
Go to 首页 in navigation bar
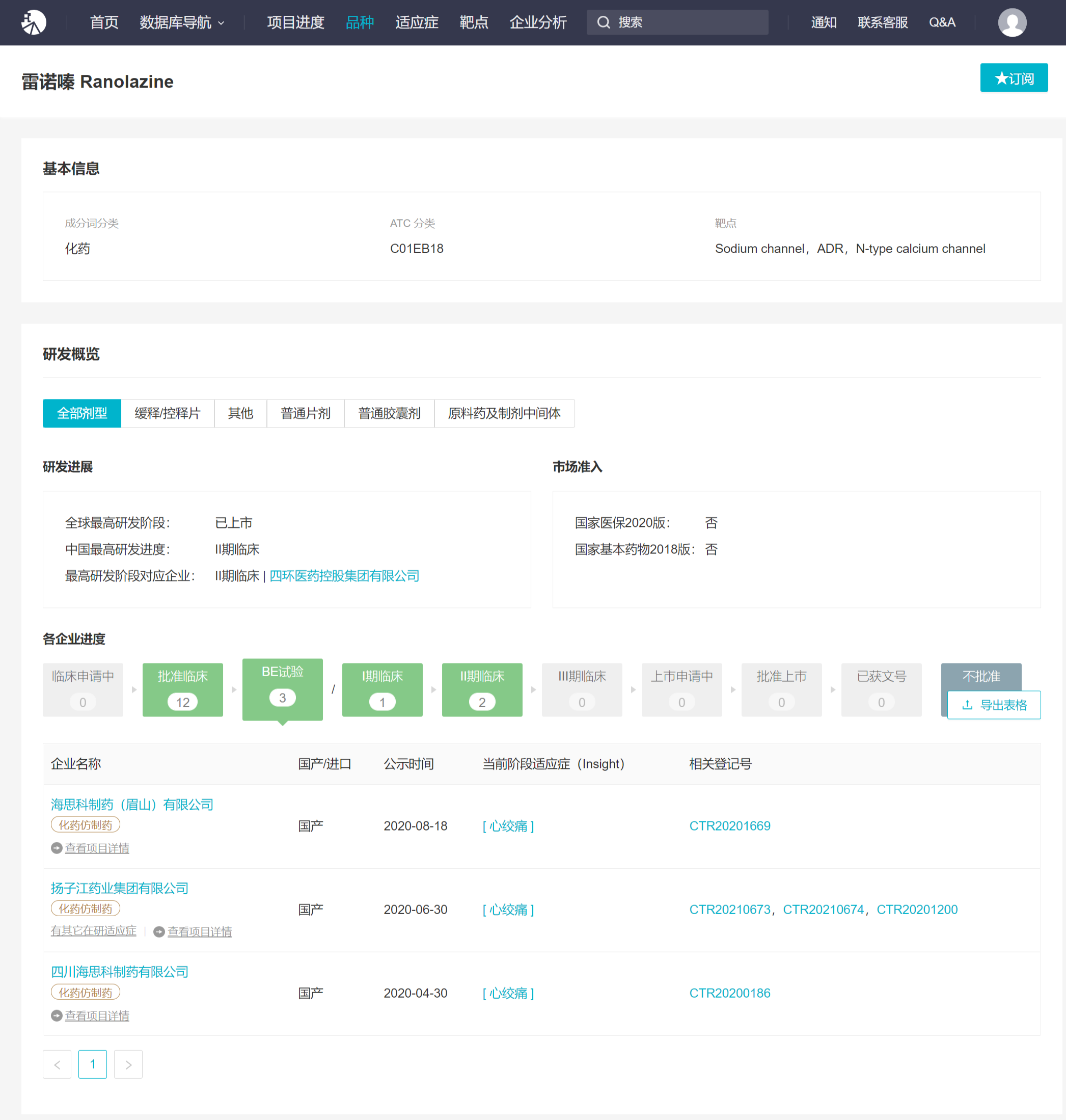pos(104,22)
